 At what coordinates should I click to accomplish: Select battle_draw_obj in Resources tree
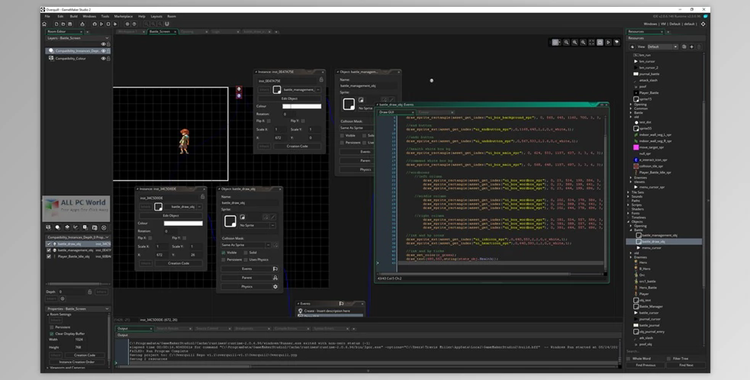[x=664, y=242]
